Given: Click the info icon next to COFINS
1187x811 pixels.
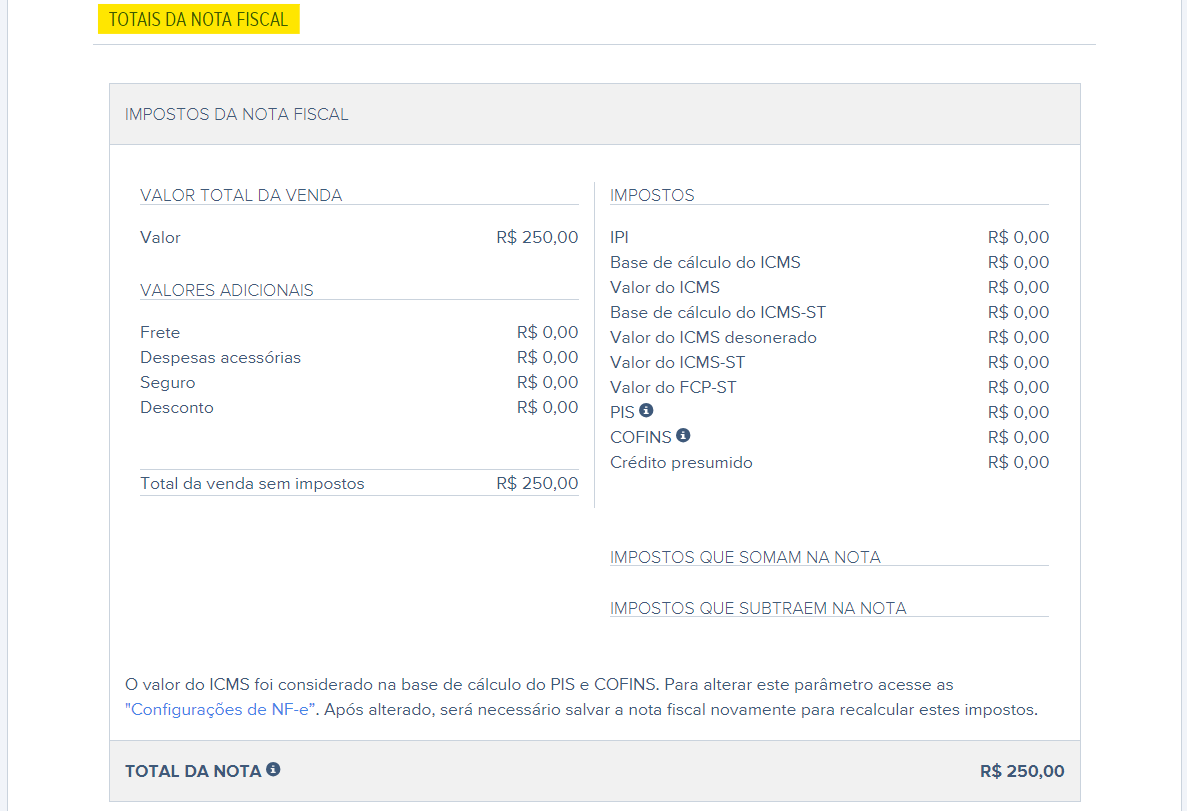Looking at the screenshot, I should point(683,435).
